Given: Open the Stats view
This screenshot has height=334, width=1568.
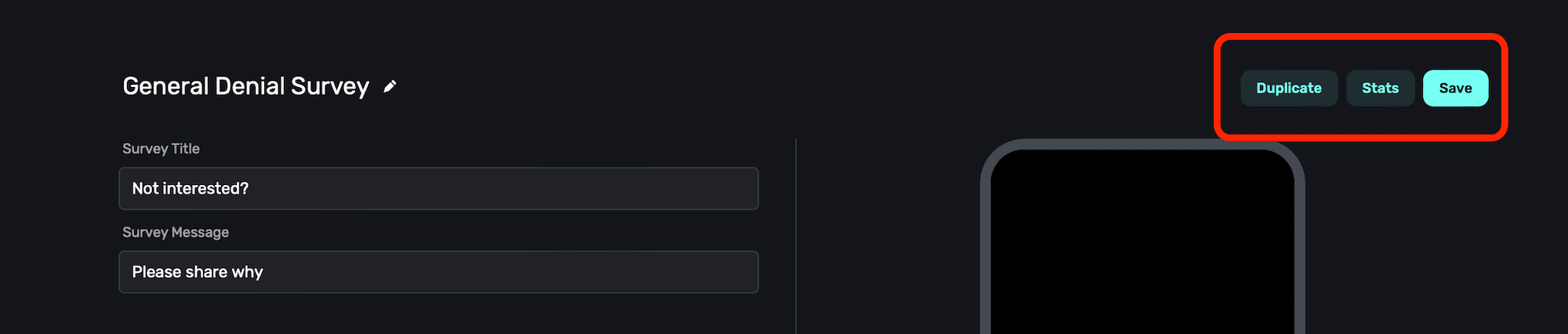Looking at the screenshot, I should [x=1380, y=89].
